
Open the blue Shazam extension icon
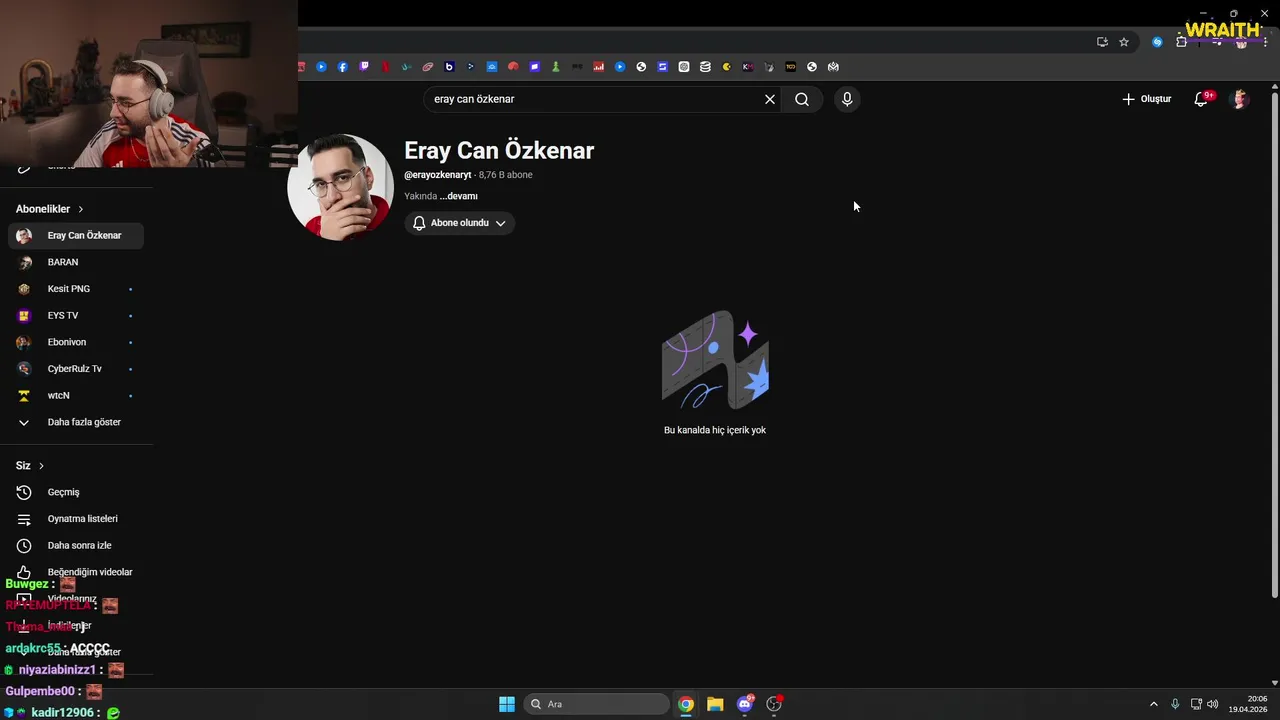coord(1157,42)
